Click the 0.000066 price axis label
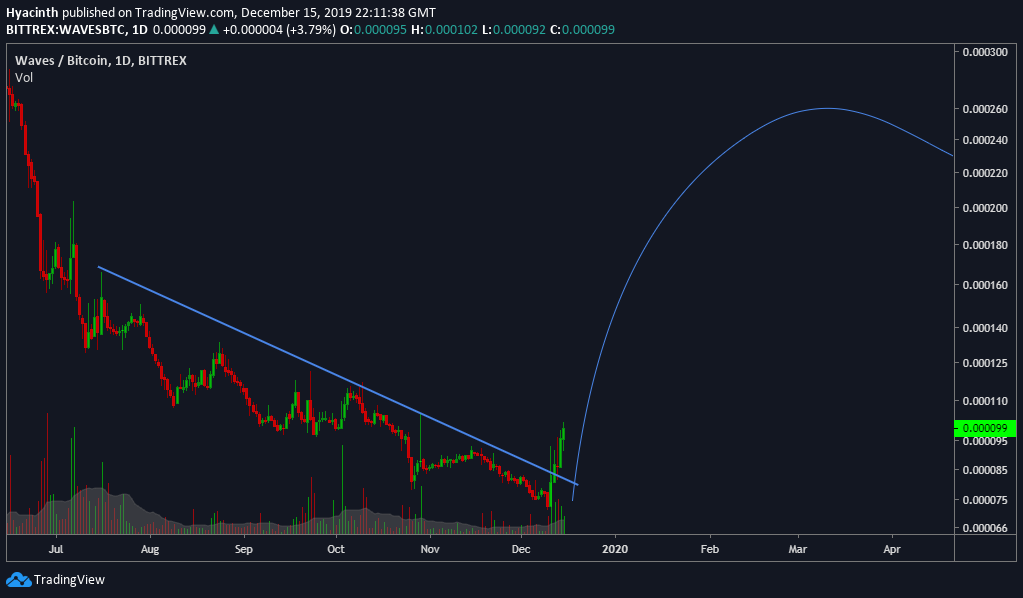Viewport: 1023px width, 598px height. coord(985,528)
